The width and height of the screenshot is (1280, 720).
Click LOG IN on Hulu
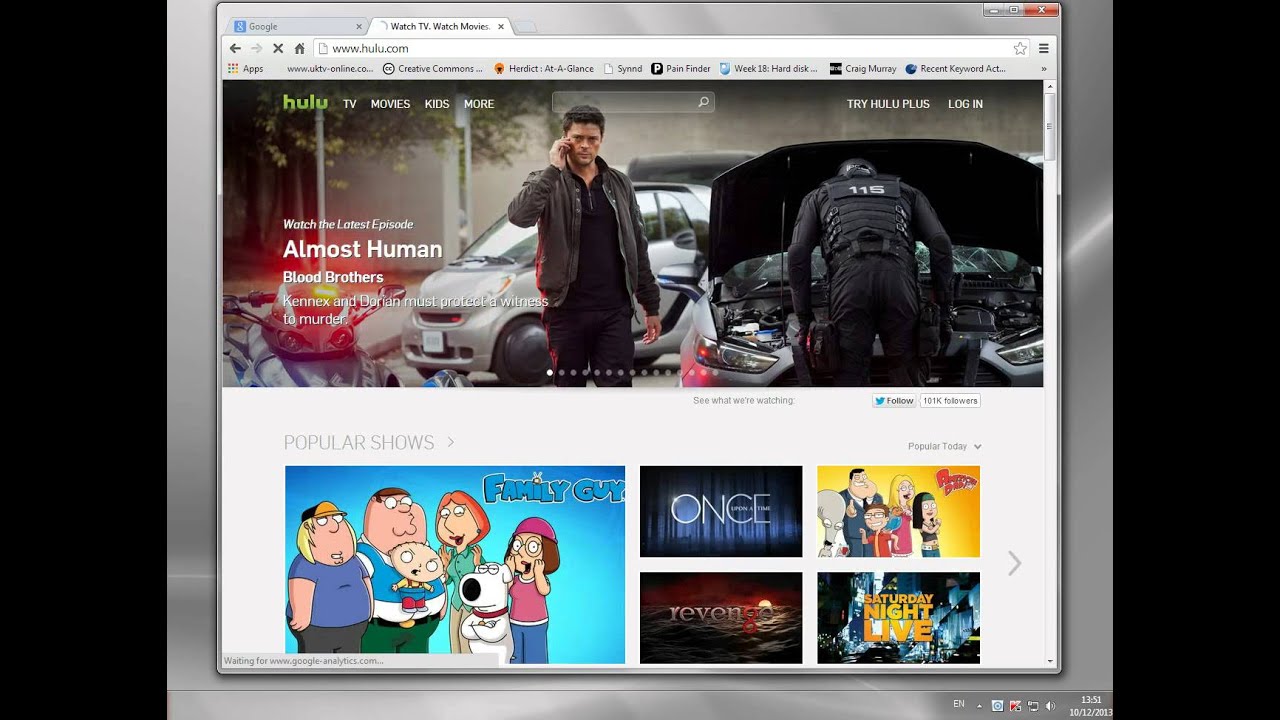pyautogui.click(x=965, y=104)
